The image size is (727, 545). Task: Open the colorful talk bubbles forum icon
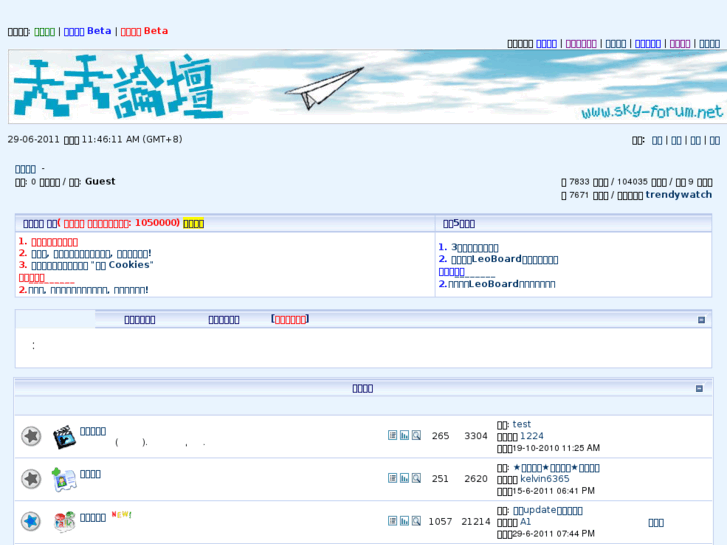64,521
